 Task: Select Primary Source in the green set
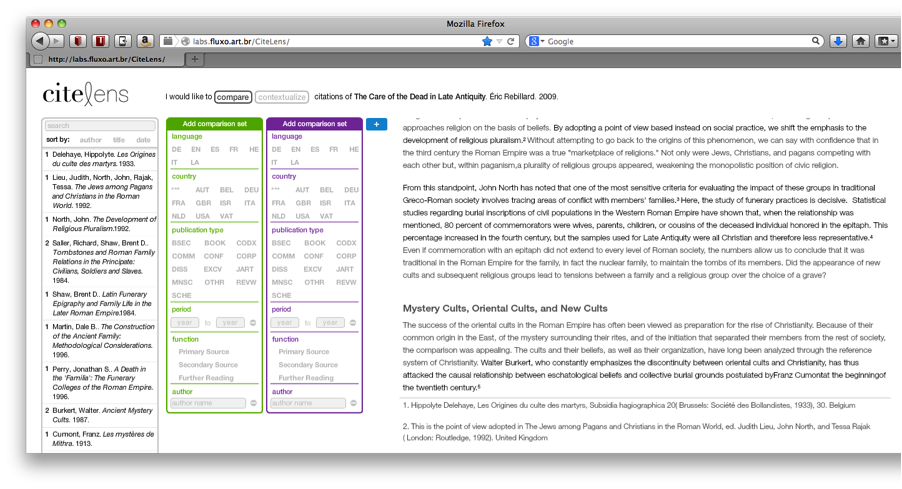(204, 352)
